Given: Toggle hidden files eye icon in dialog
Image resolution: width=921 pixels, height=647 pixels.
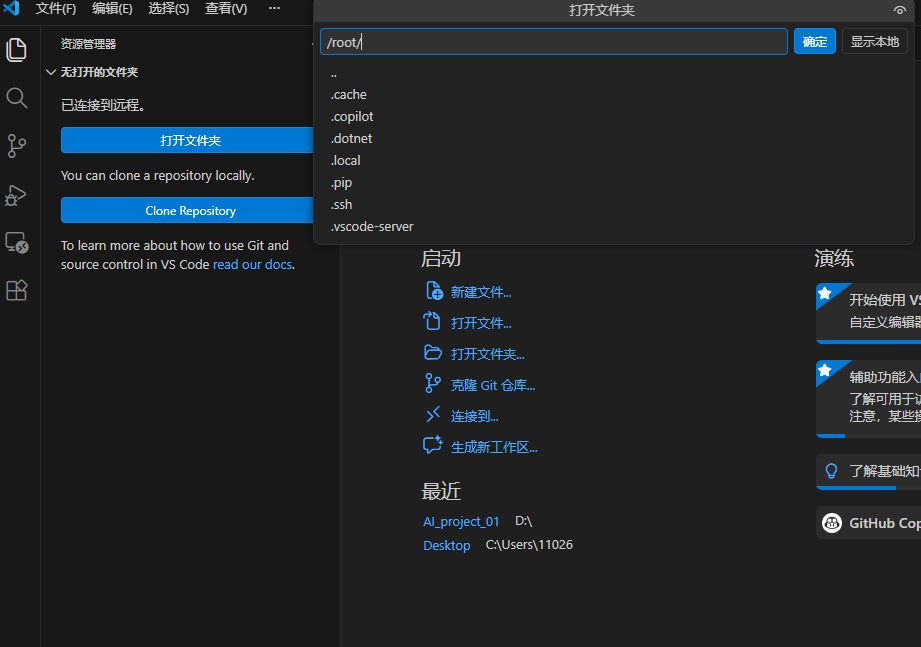Looking at the screenshot, I should tap(899, 10).
